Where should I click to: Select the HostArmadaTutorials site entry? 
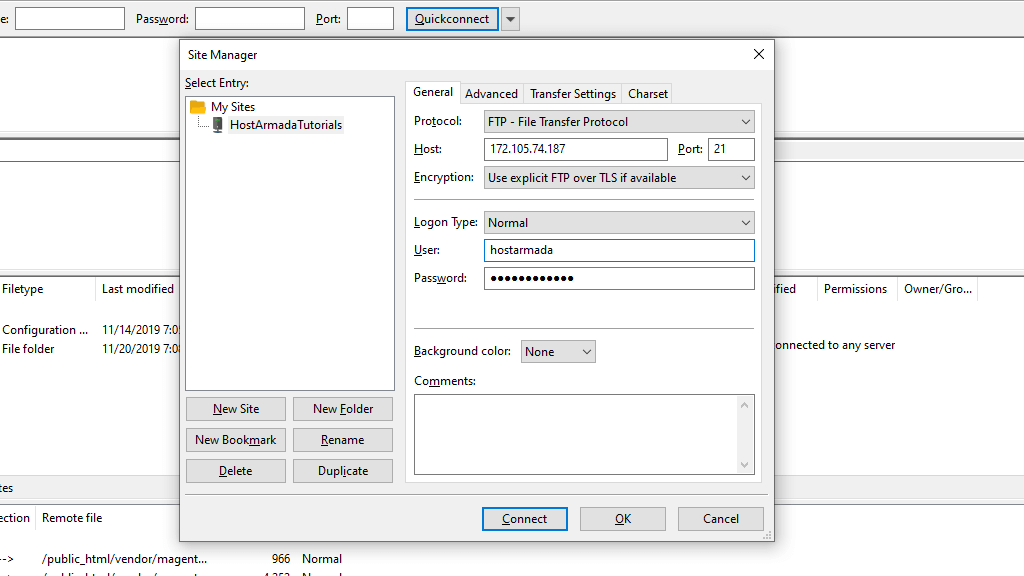tap(285, 125)
